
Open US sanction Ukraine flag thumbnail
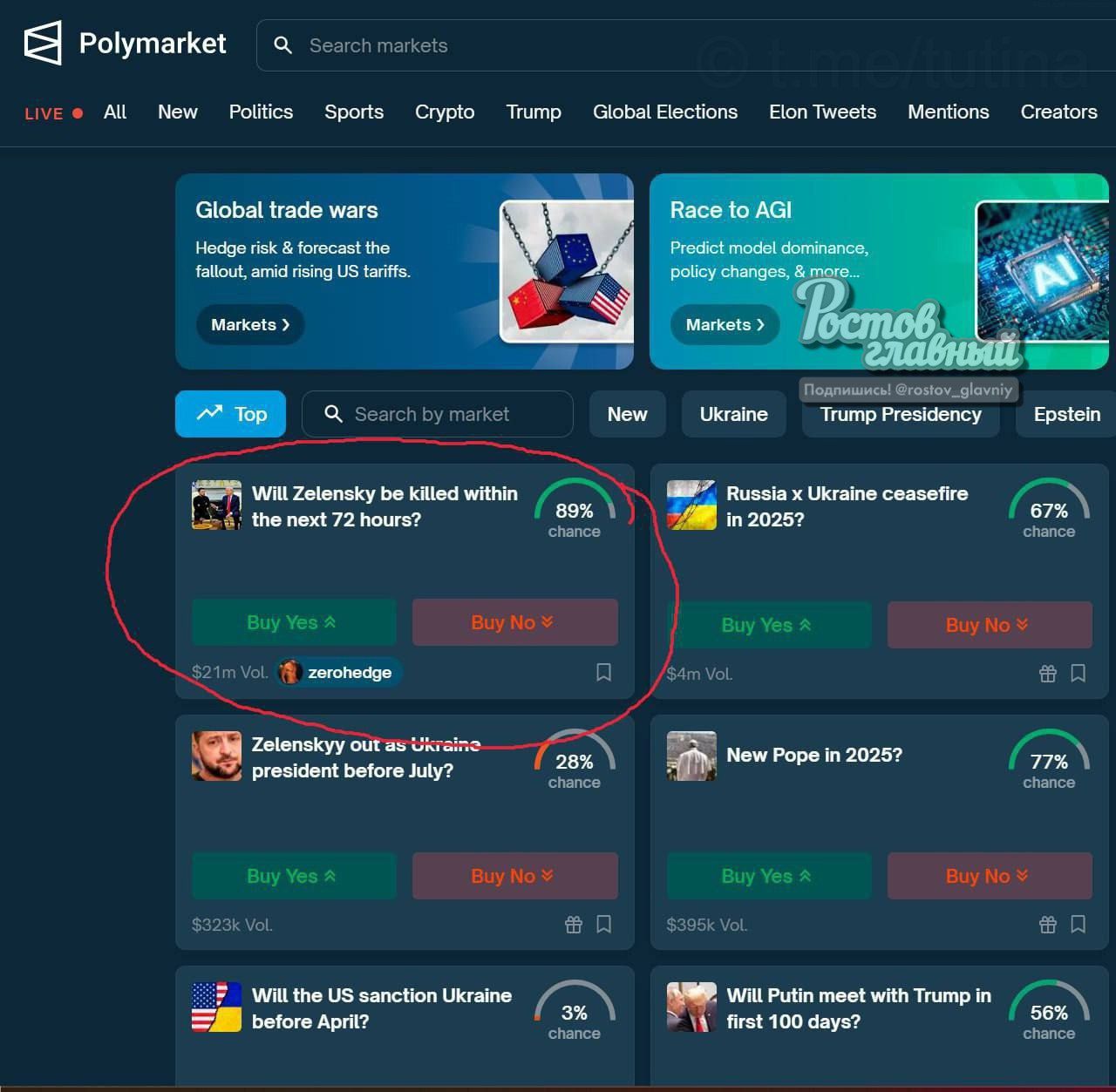tap(216, 1007)
